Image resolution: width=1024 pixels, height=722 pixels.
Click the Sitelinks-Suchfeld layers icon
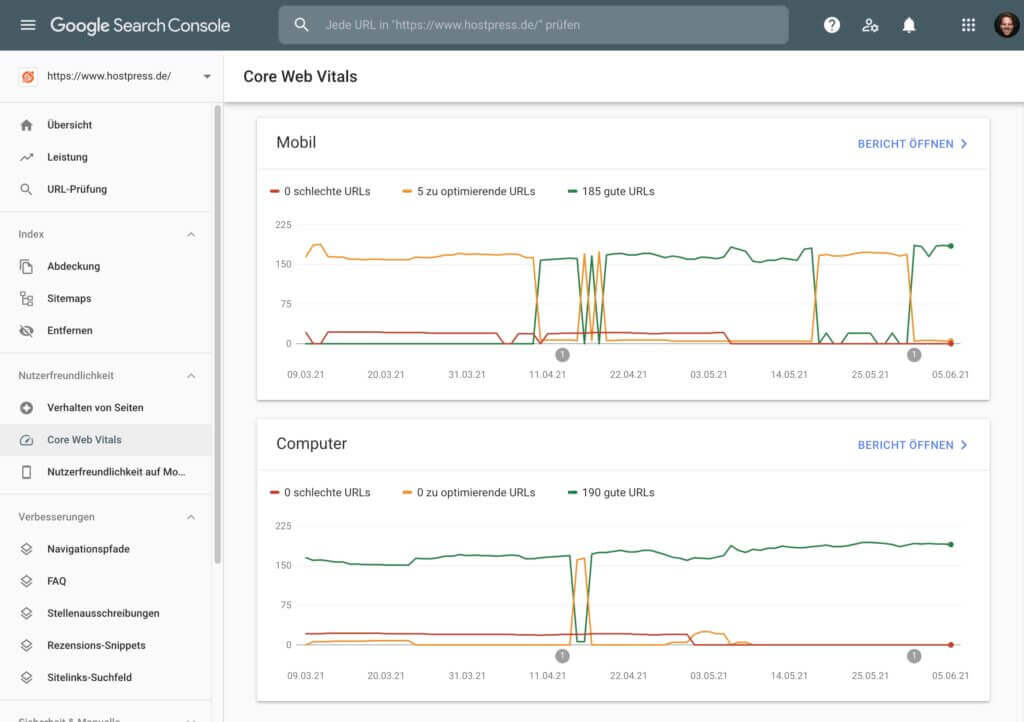coord(26,677)
